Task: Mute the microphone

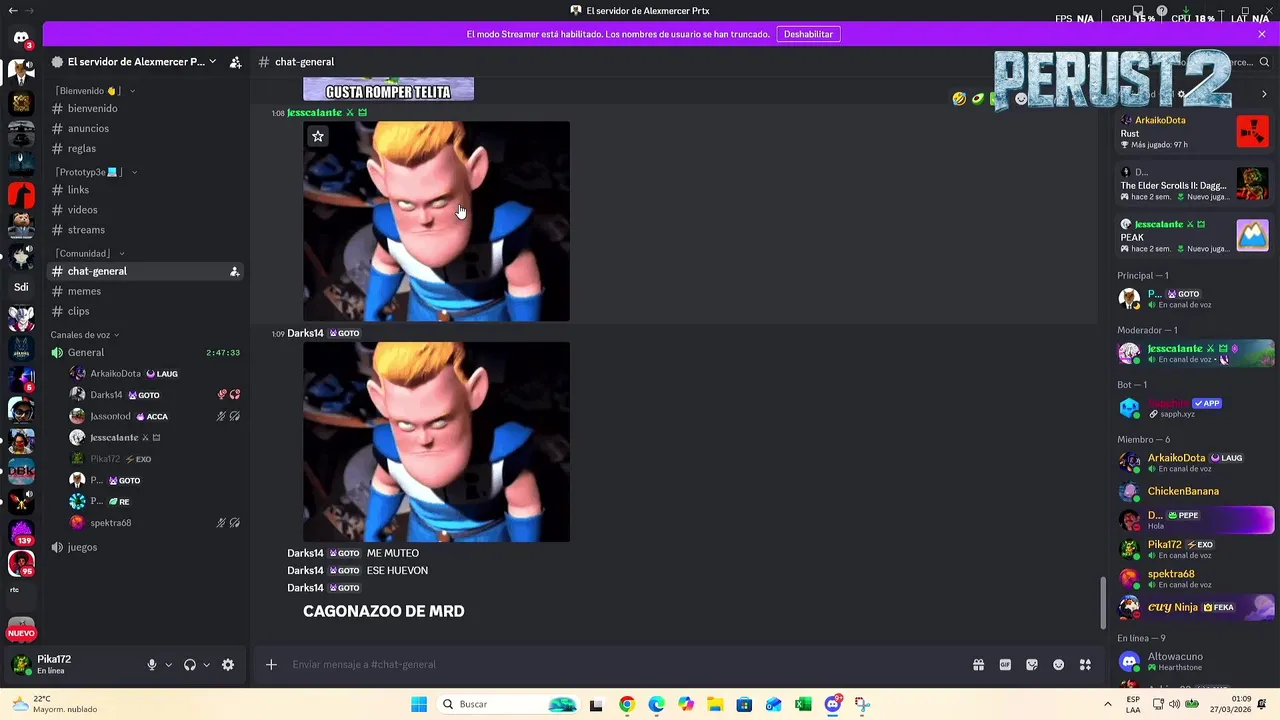Action: (152, 665)
